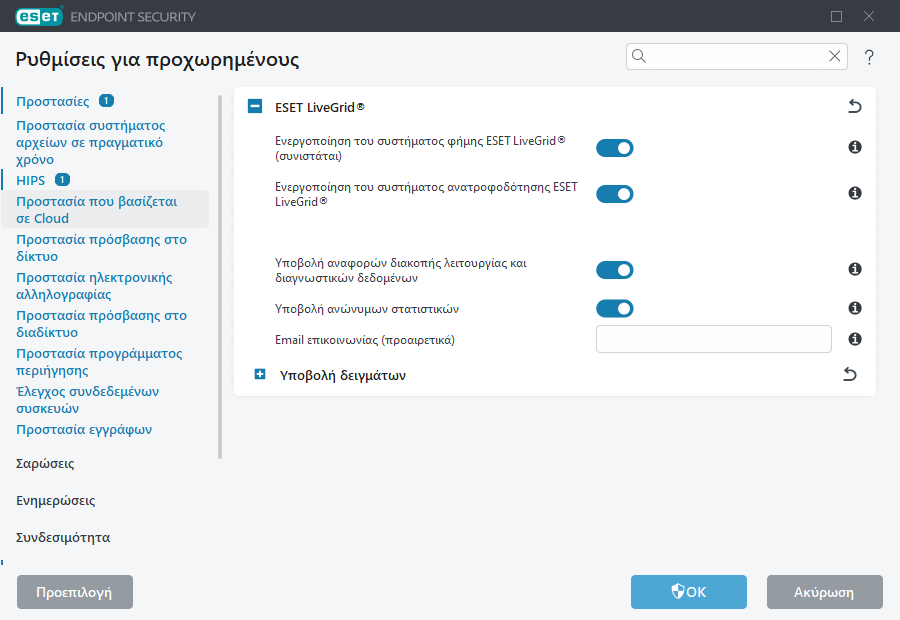The height and width of the screenshot is (620, 900).
Task: Open the Συνδεσιμότητα category
Action: point(63,537)
